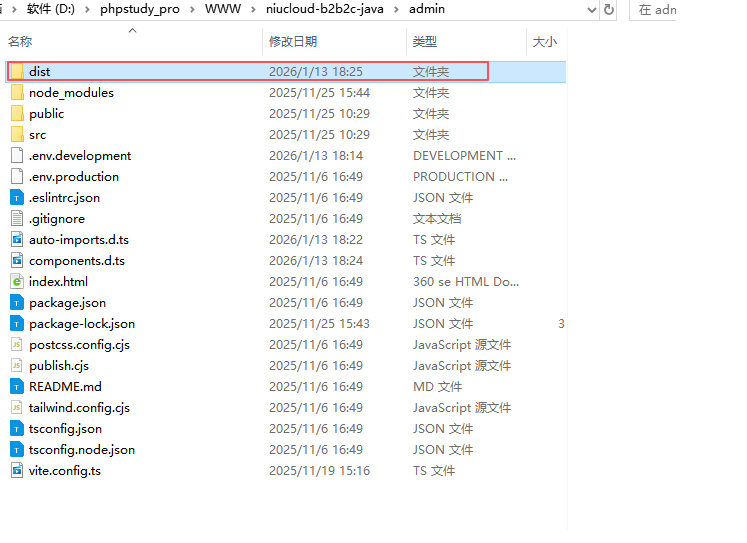Open the dist folder

tap(39, 72)
